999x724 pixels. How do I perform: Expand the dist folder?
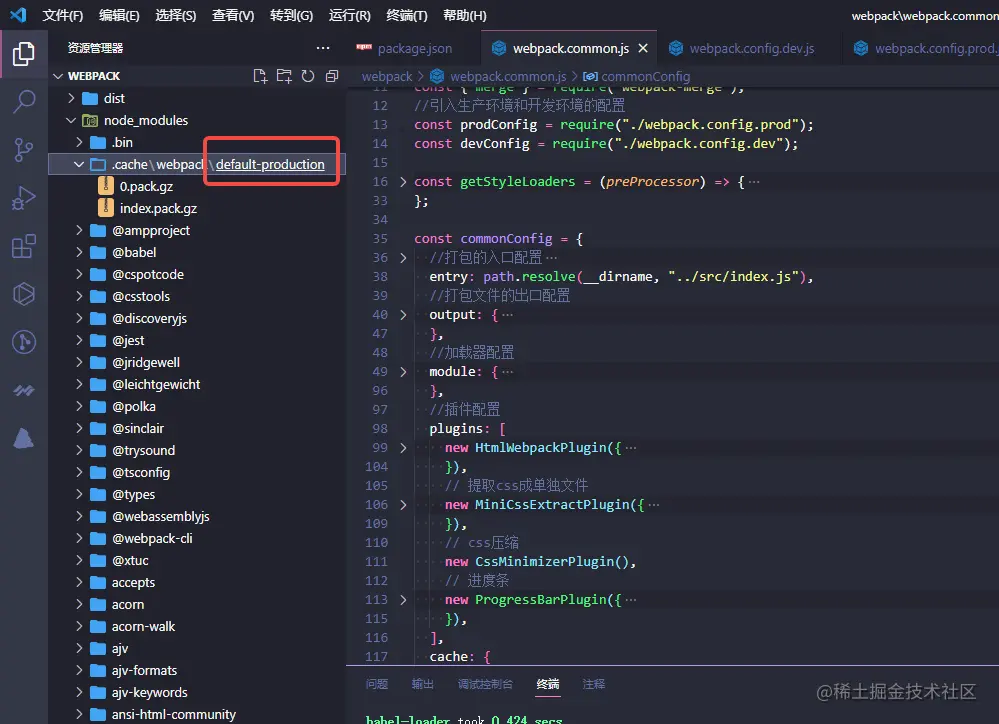(x=71, y=98)
